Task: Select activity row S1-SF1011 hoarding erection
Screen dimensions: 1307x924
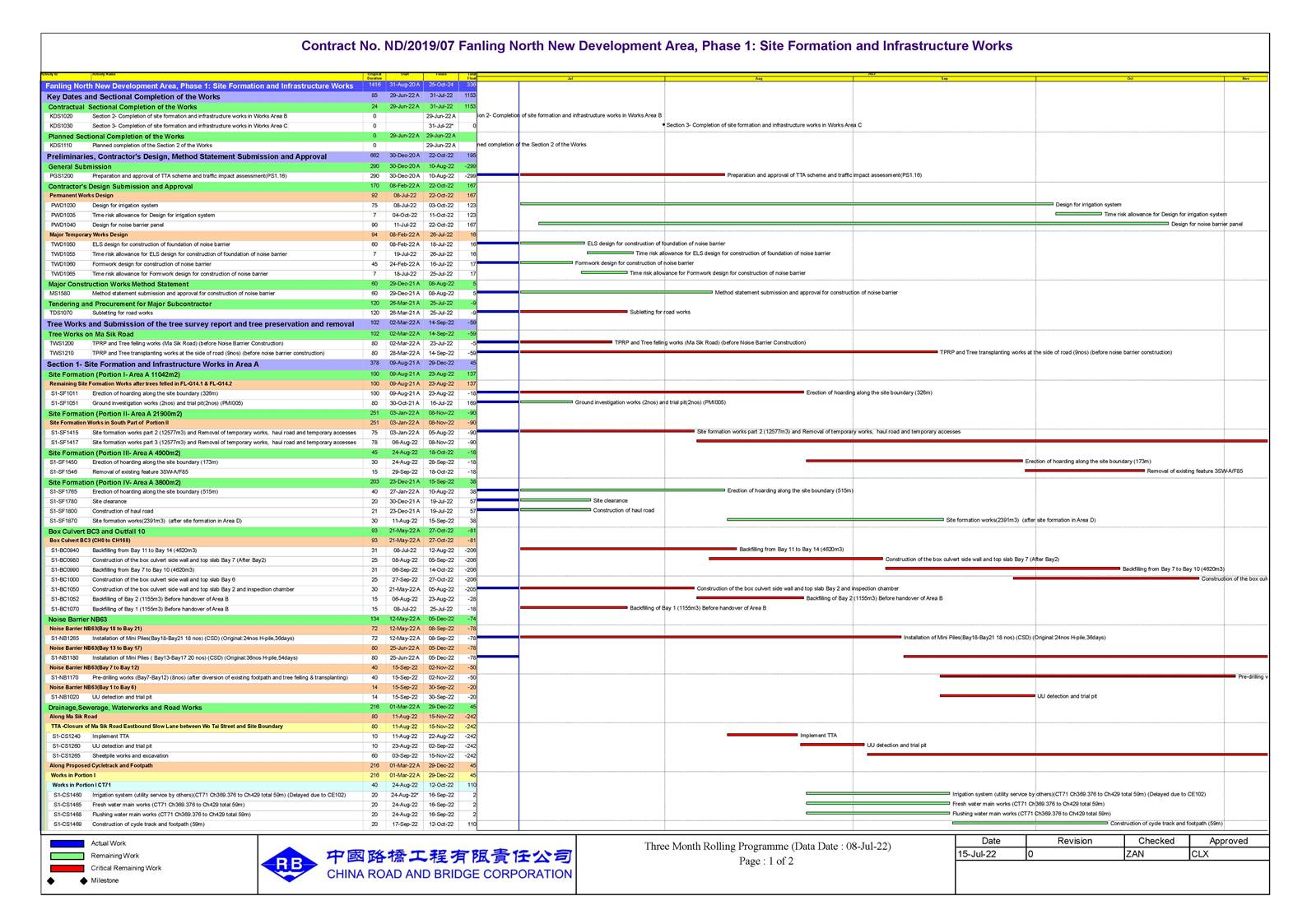Action: [259, 393]
